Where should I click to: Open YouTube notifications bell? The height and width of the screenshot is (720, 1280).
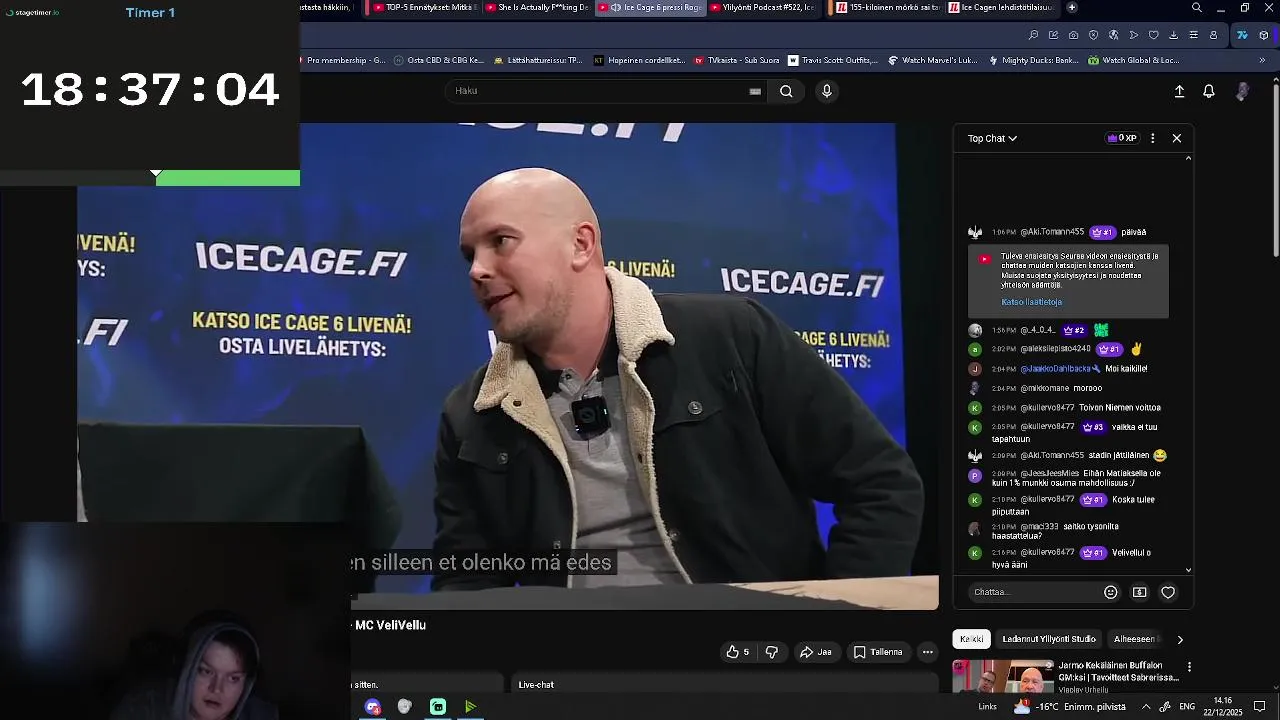[x=1209, y=91]
